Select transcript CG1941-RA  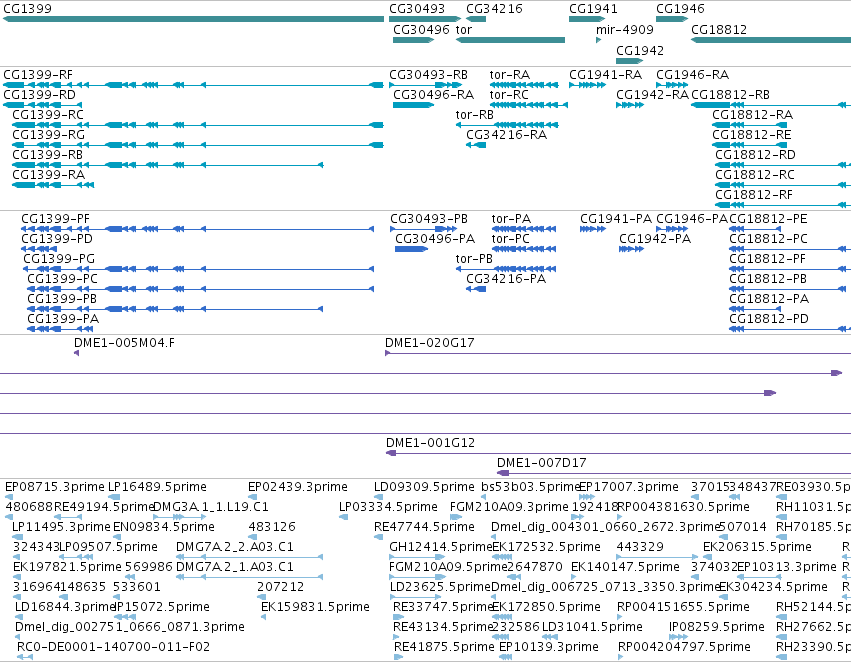587,85
